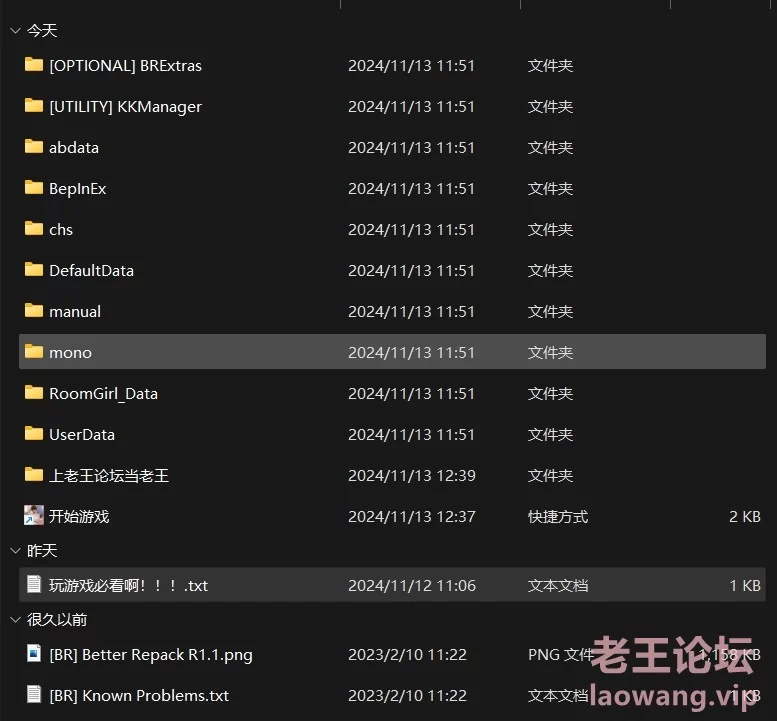Click the date of Known Problems.txt
Viewport: 777px width, 721px height.
click(407, 696)
